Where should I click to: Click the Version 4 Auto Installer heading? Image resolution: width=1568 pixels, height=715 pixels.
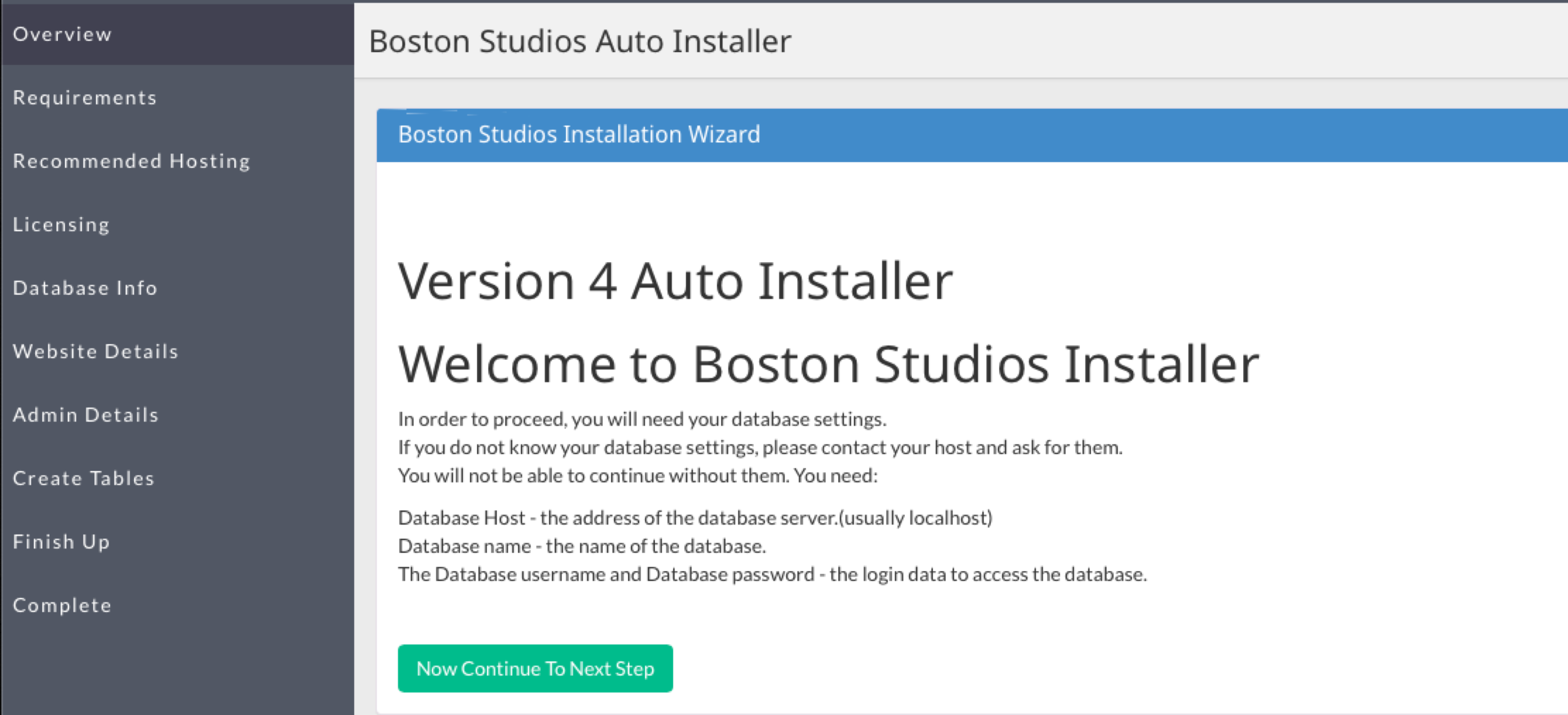pyautogui.click(x=674, y=281)
